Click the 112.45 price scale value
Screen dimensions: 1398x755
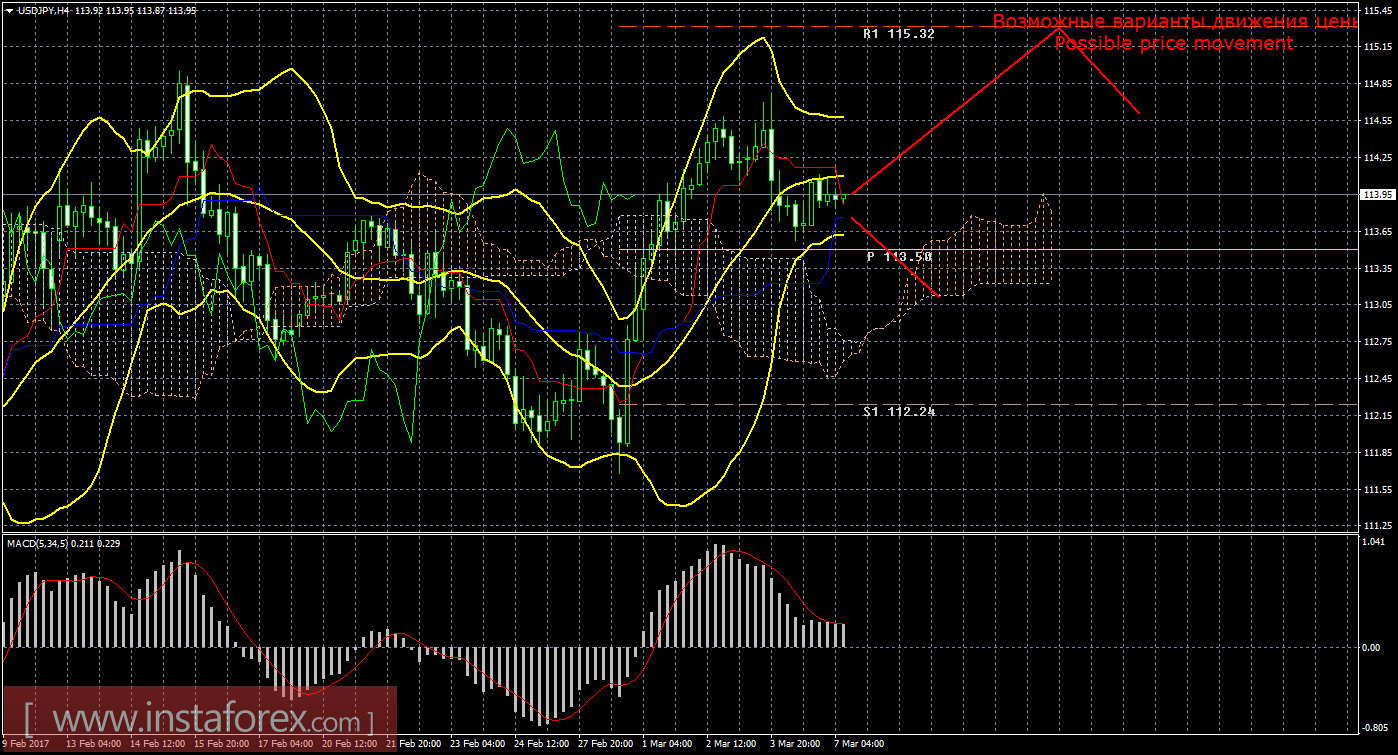pos(1379,379)
